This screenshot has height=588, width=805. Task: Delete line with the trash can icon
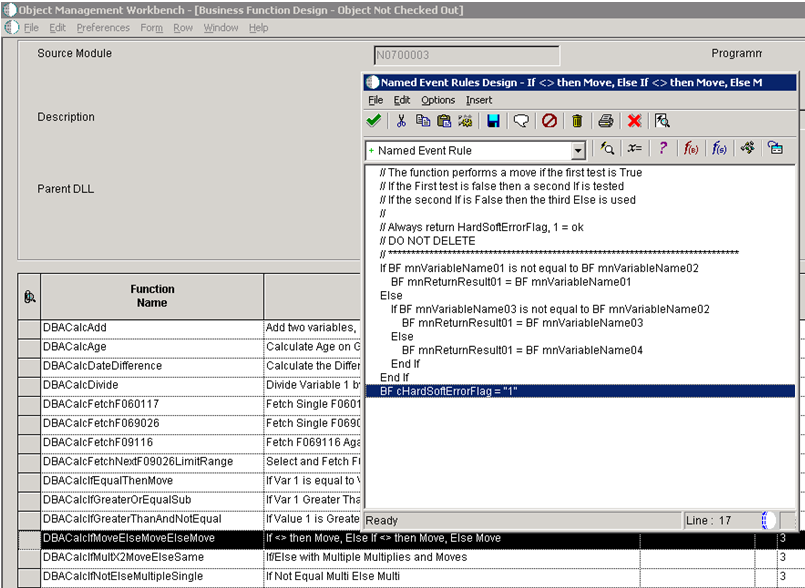tap(577, 121)
